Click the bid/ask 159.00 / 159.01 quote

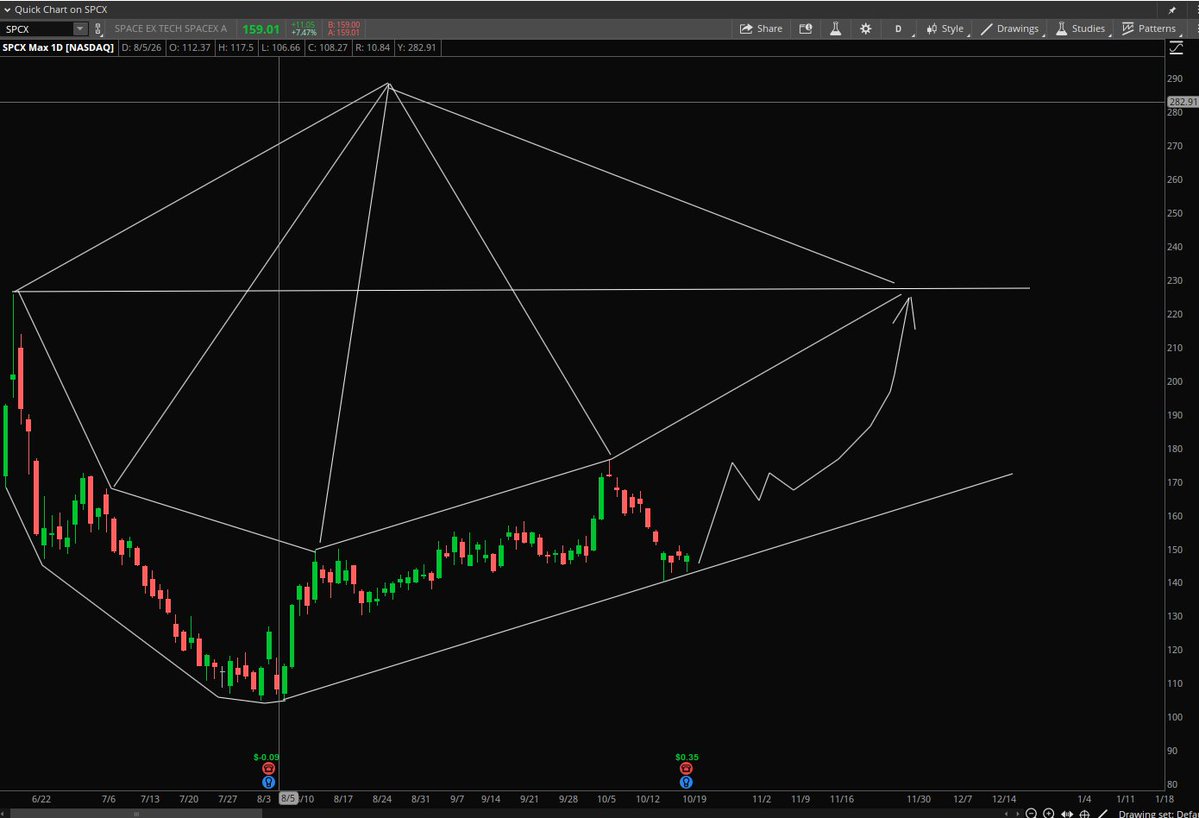pyautogui.click(x=343, y=29)
